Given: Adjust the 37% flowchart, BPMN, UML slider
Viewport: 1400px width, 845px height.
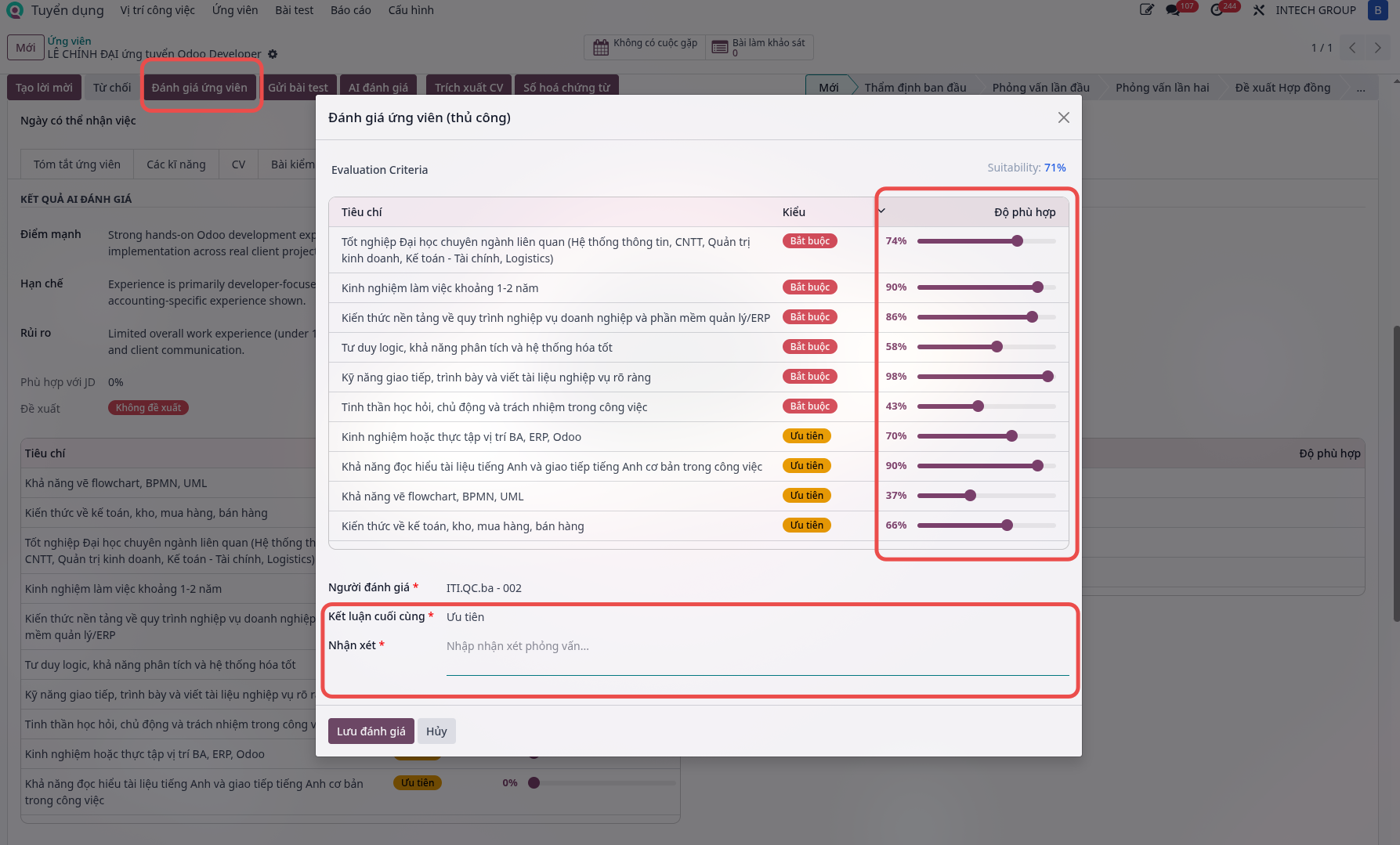Looking at the screenshot, I should pyautogui.click(x=986, y=496).
